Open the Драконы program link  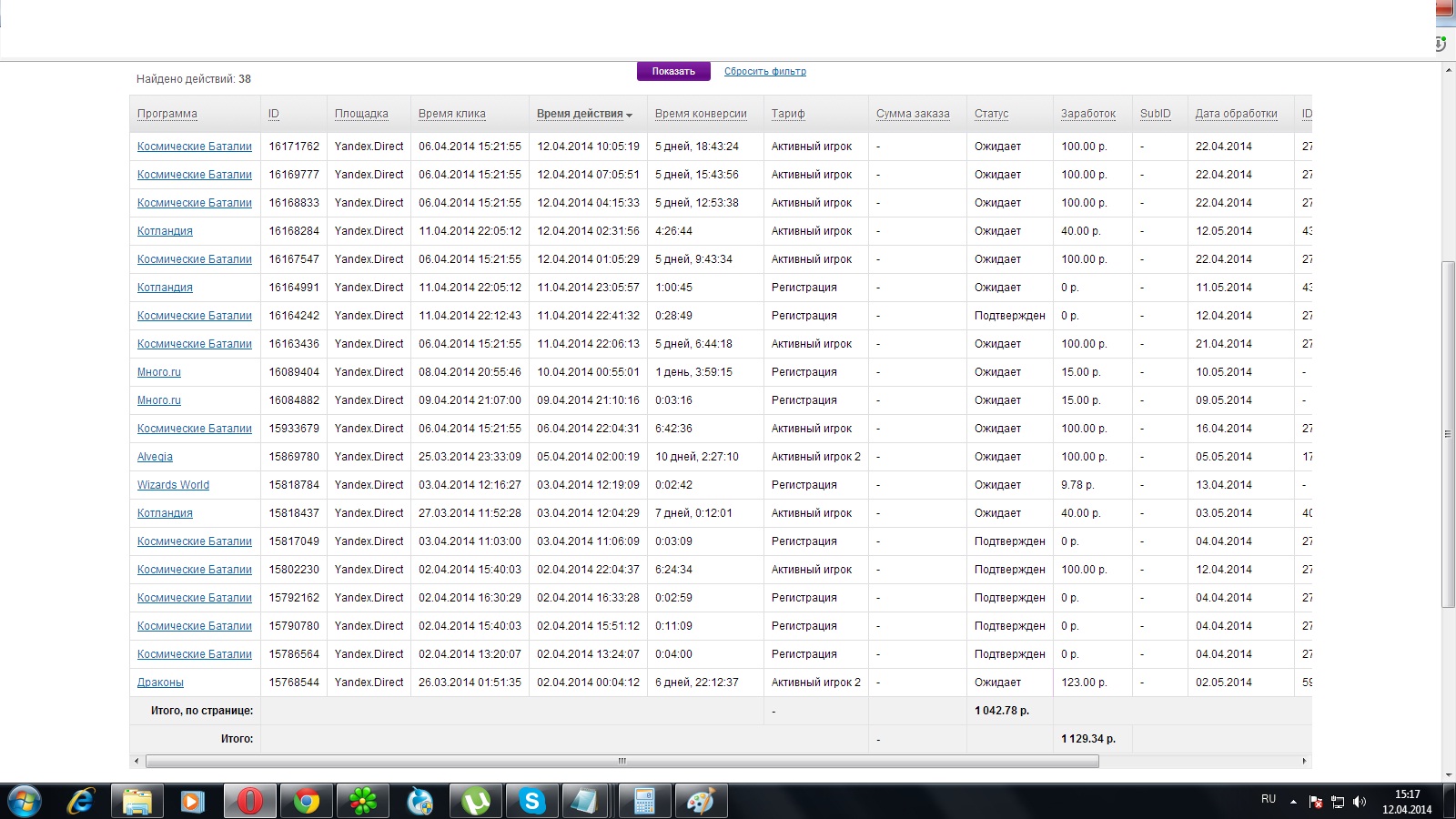pyautogui.click(x=160, y=682)
